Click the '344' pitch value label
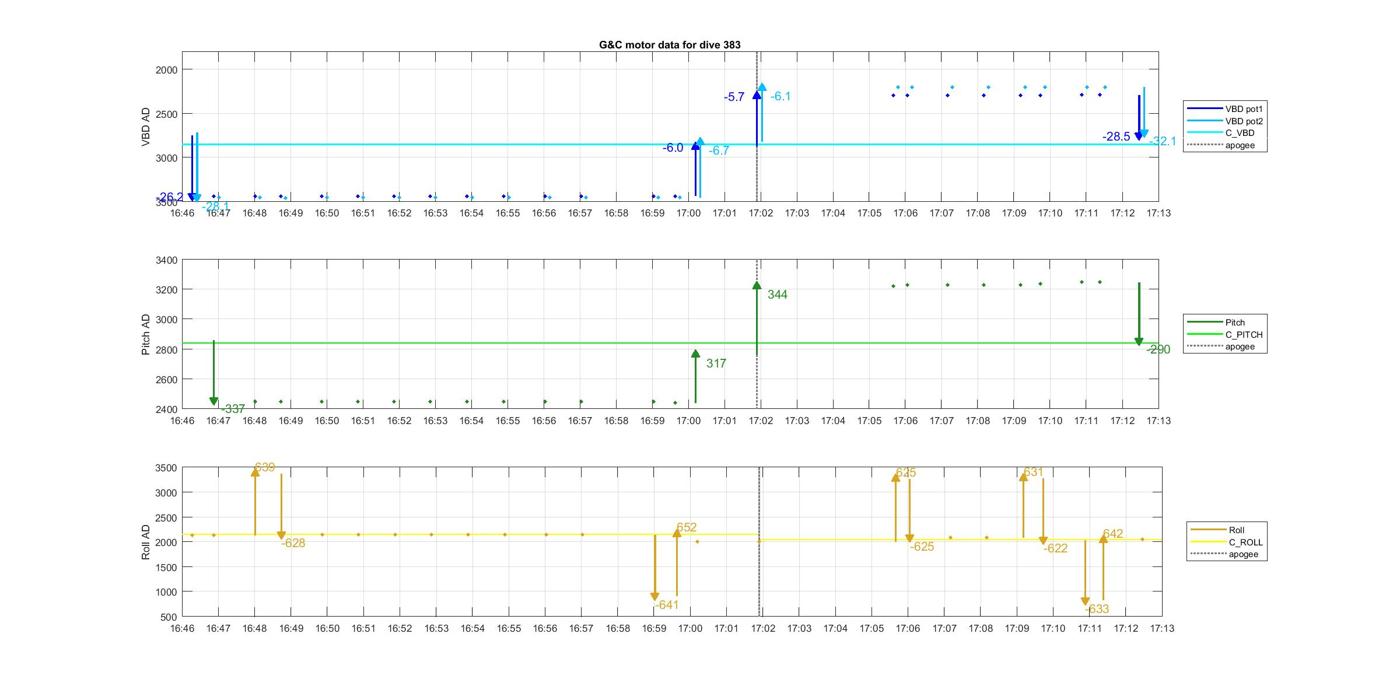 [777, 295]
